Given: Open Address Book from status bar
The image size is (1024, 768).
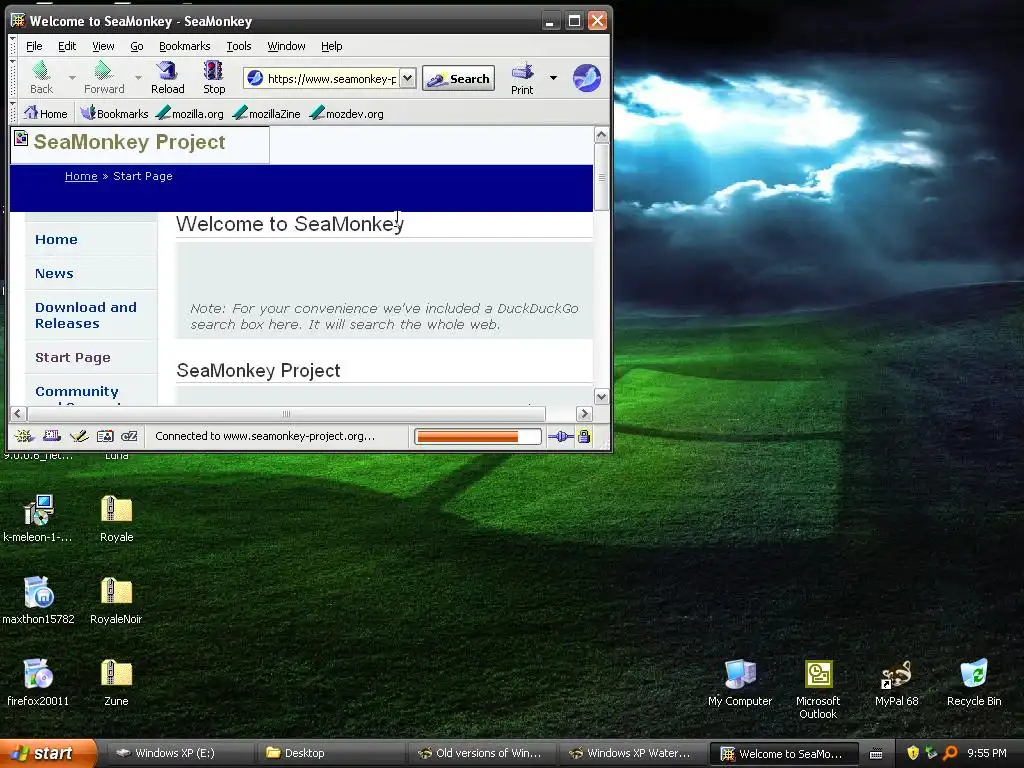Looking at the screenshot, I should coord(105,436).
